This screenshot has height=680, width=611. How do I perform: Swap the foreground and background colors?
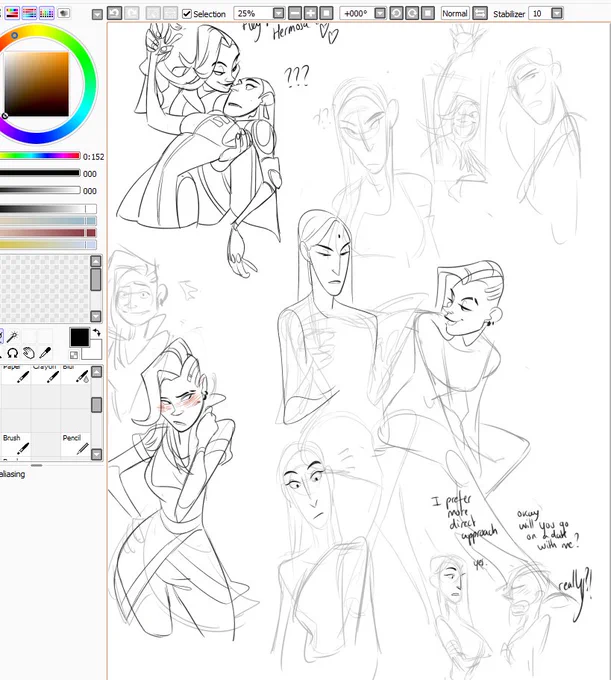[x=97, y=333]
